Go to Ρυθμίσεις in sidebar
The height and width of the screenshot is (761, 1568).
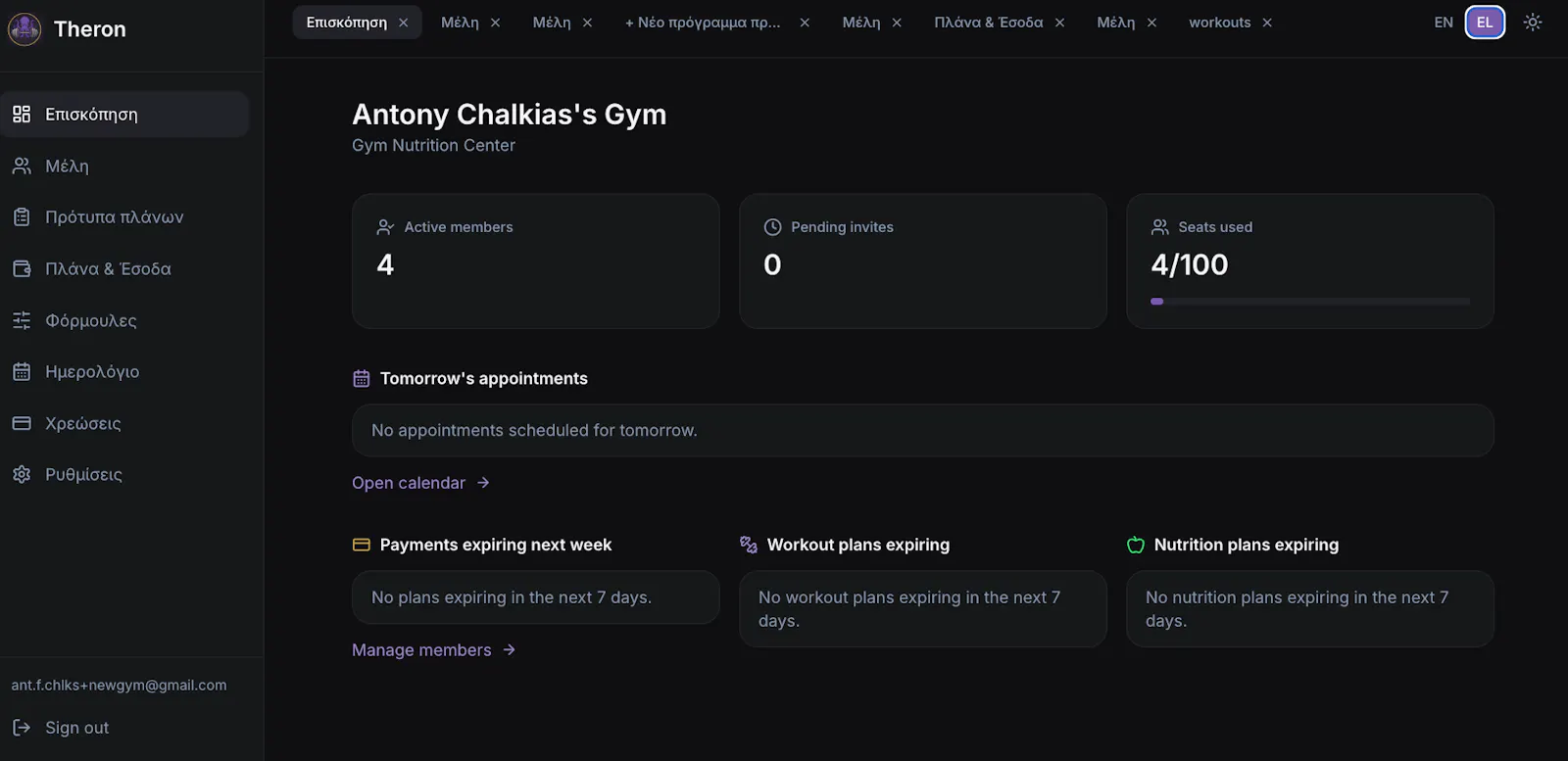coord(124,474)
